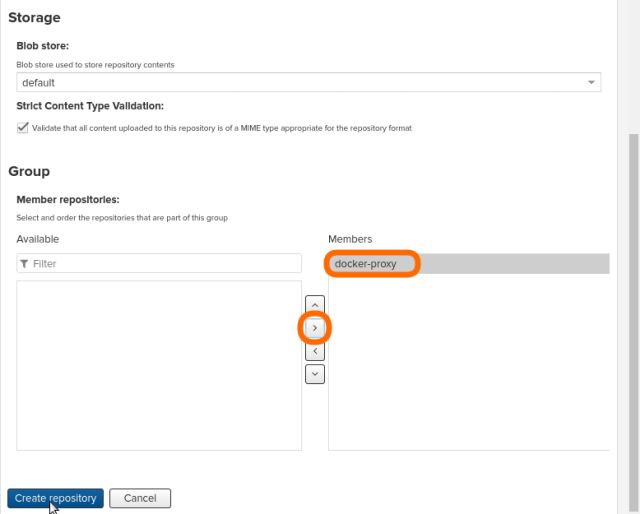
Task: Select the 'default' blob store combo box
Action: 300,83
